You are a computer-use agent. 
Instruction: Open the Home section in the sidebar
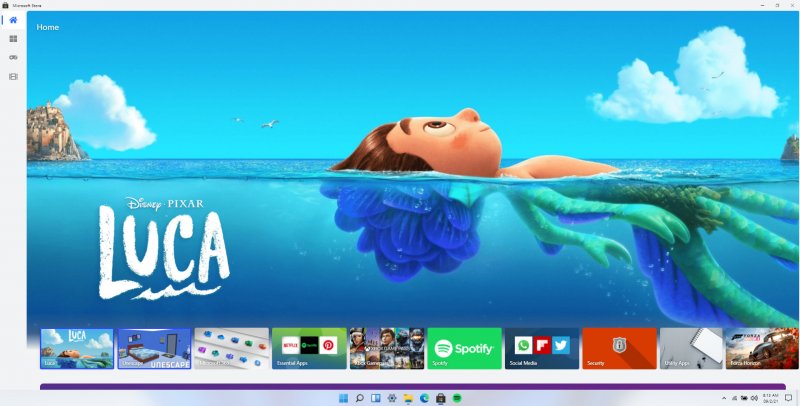coord(13,20)
